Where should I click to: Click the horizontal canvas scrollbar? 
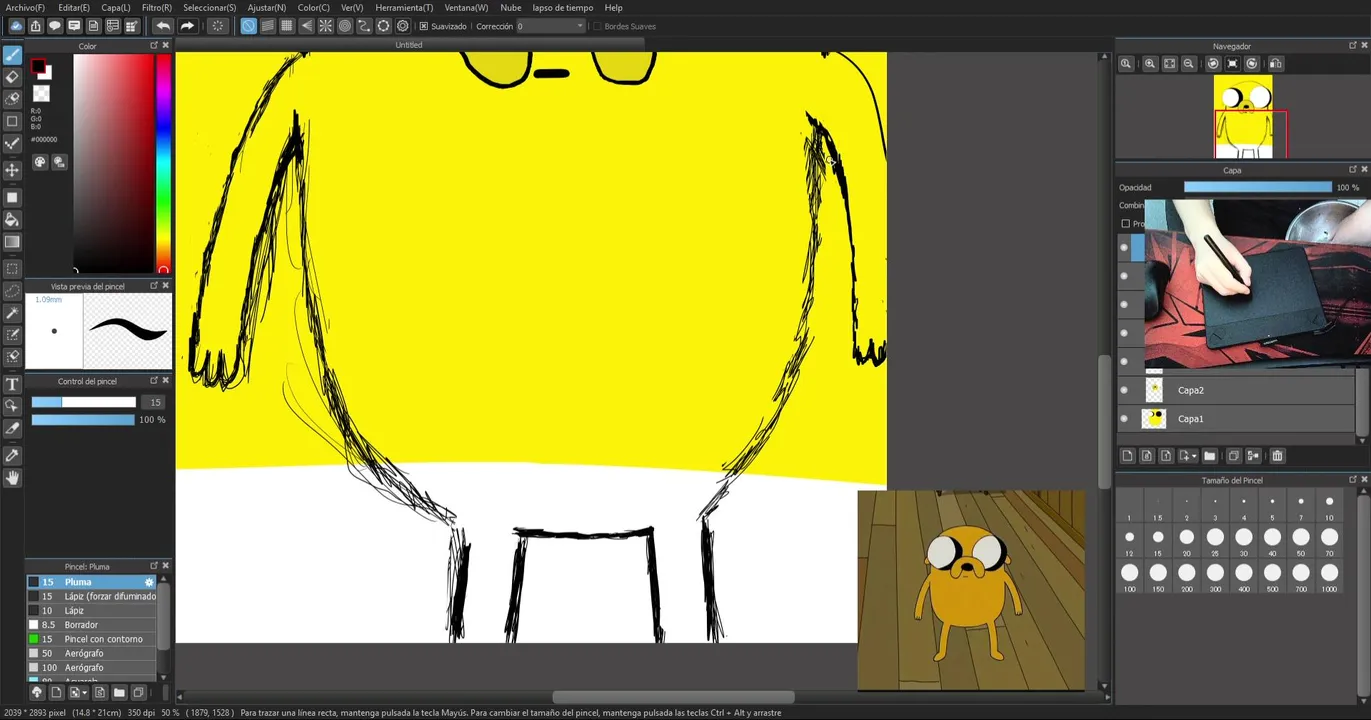(x=673, y=697)
